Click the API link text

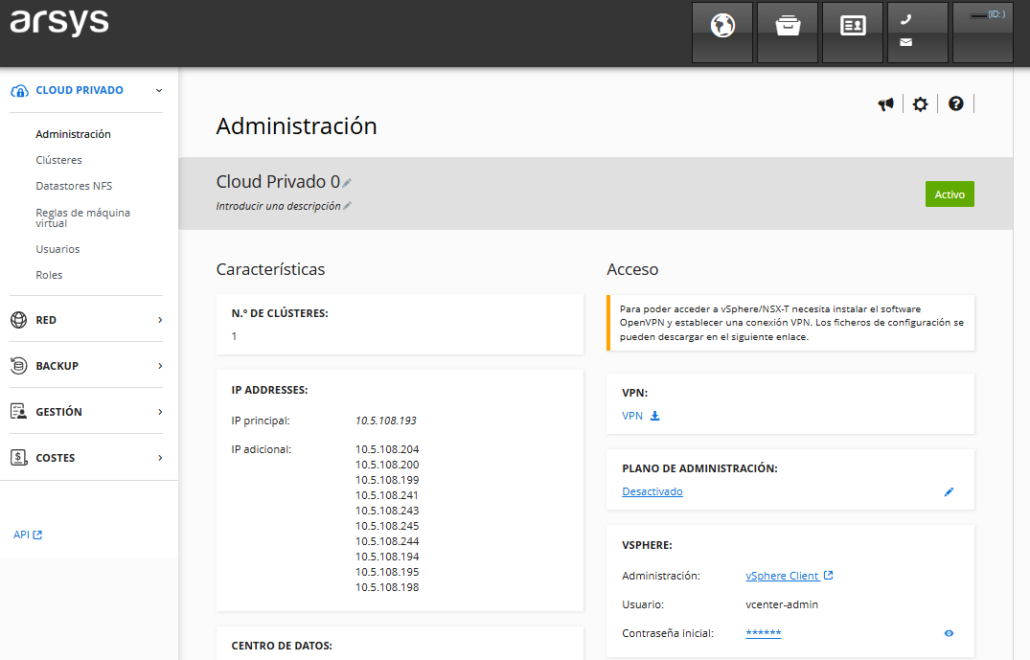point(21,535)
